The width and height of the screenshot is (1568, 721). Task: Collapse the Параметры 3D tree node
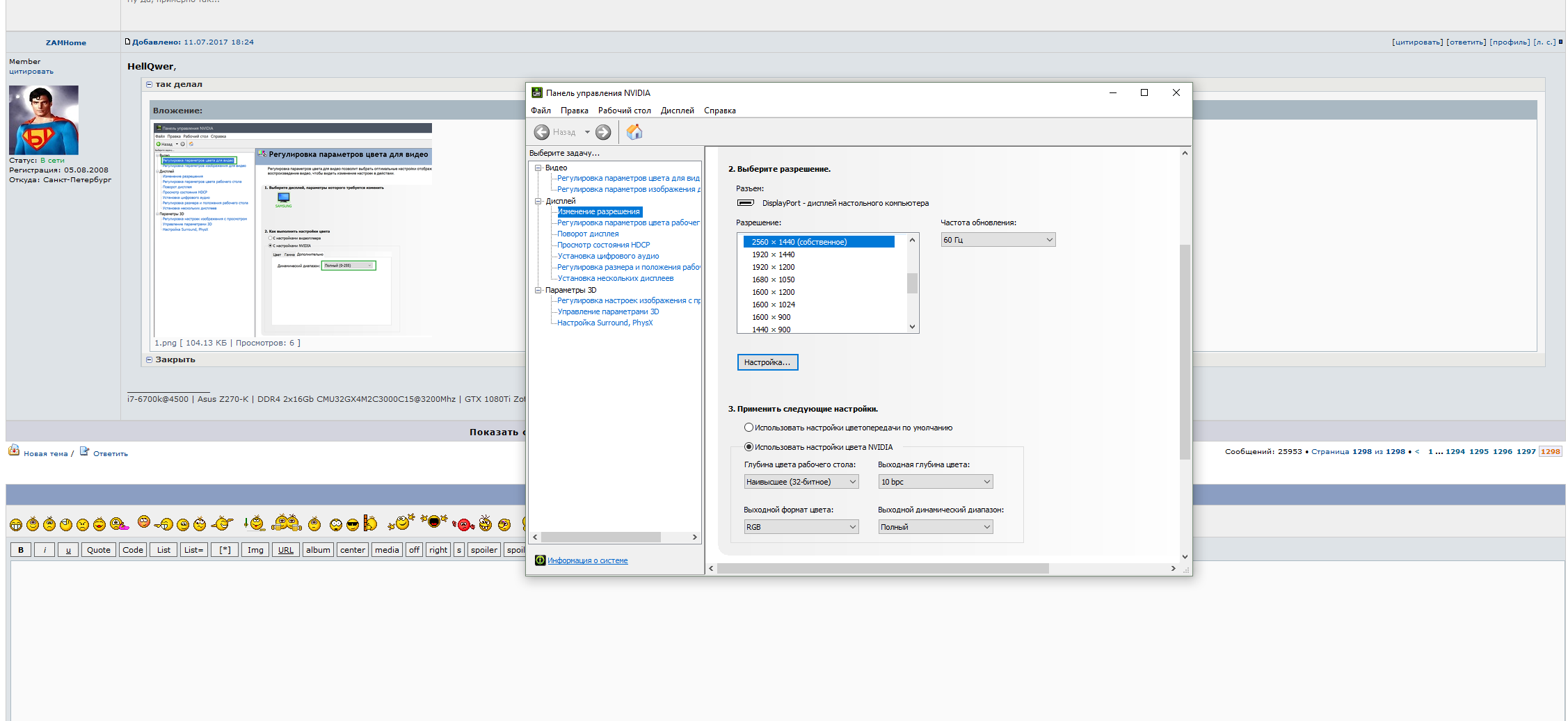coord(538,290)
